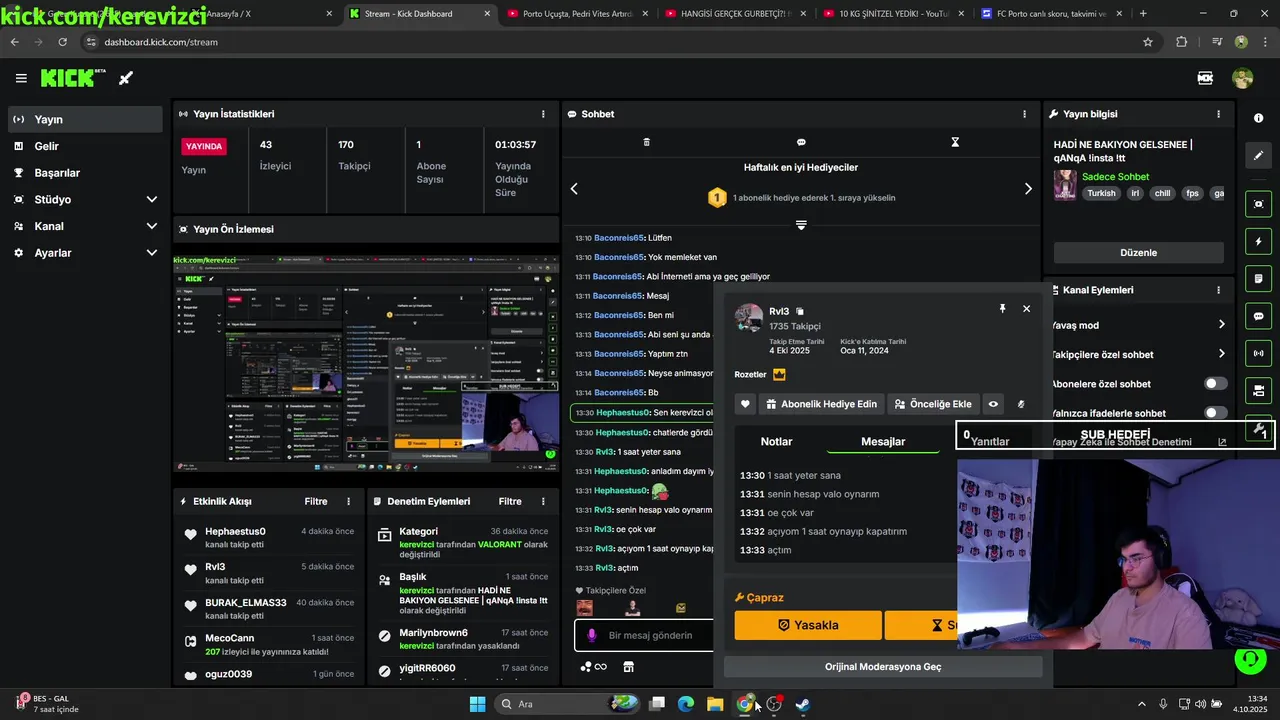Open Kick camera icon in header
This screenshot has width=1280, height=720.
click(1205, 78)
